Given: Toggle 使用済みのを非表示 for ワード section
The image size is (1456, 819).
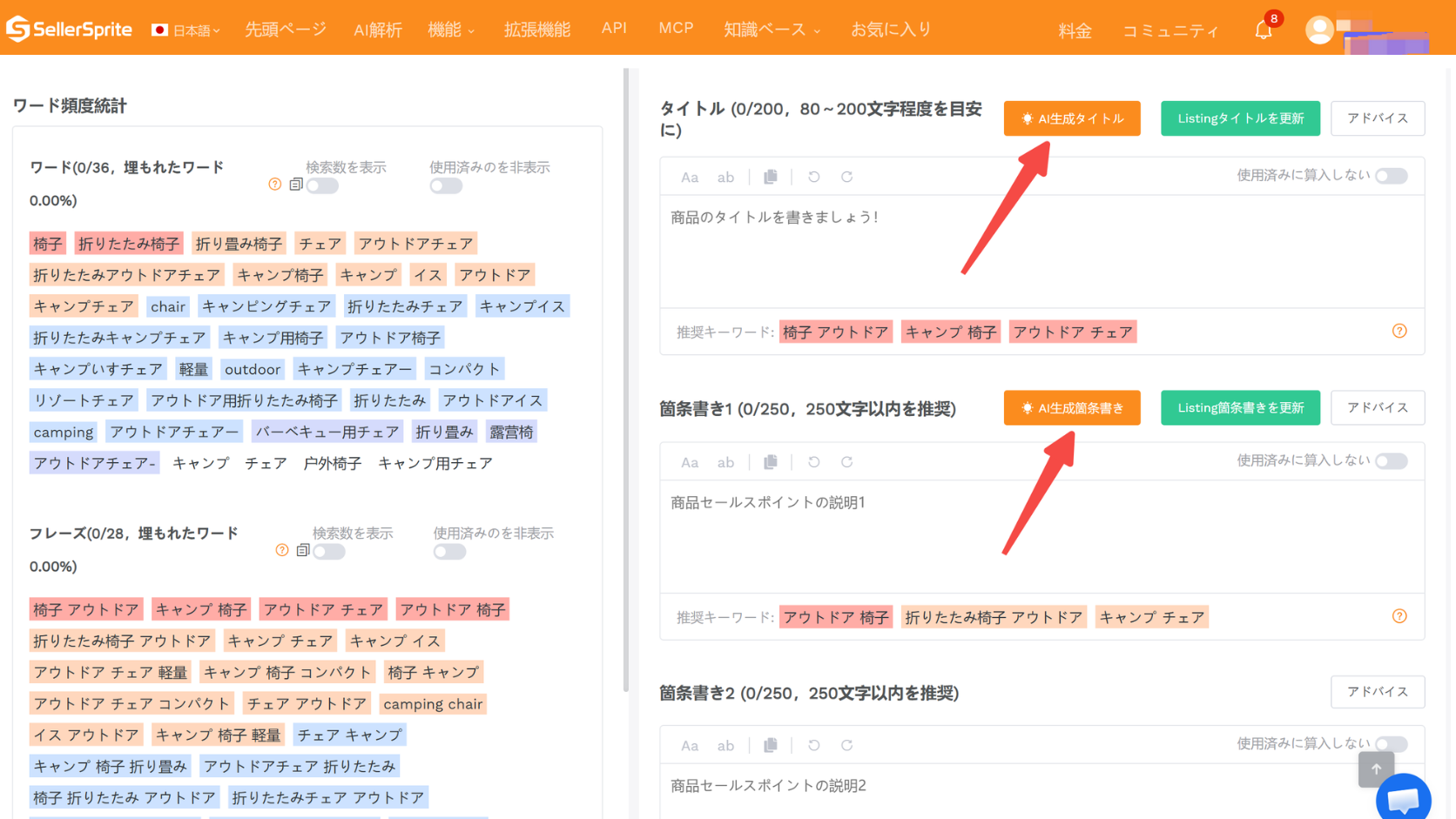Looking at the screenshot, I should coord(446,185).
